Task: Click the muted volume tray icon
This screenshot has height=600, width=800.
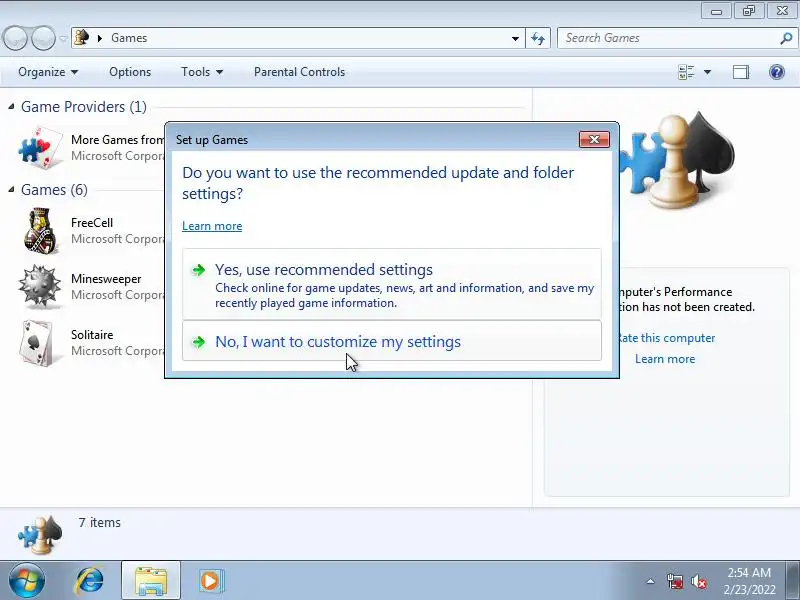Action: coord(698,581)
